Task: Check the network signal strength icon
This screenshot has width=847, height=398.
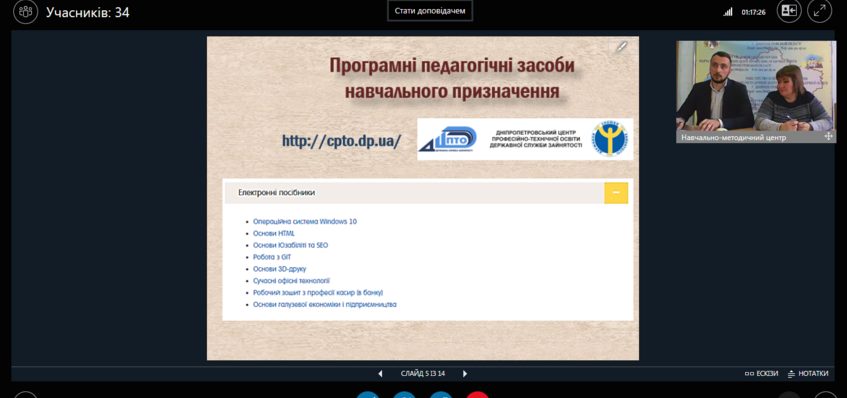Action: [728, 12]
